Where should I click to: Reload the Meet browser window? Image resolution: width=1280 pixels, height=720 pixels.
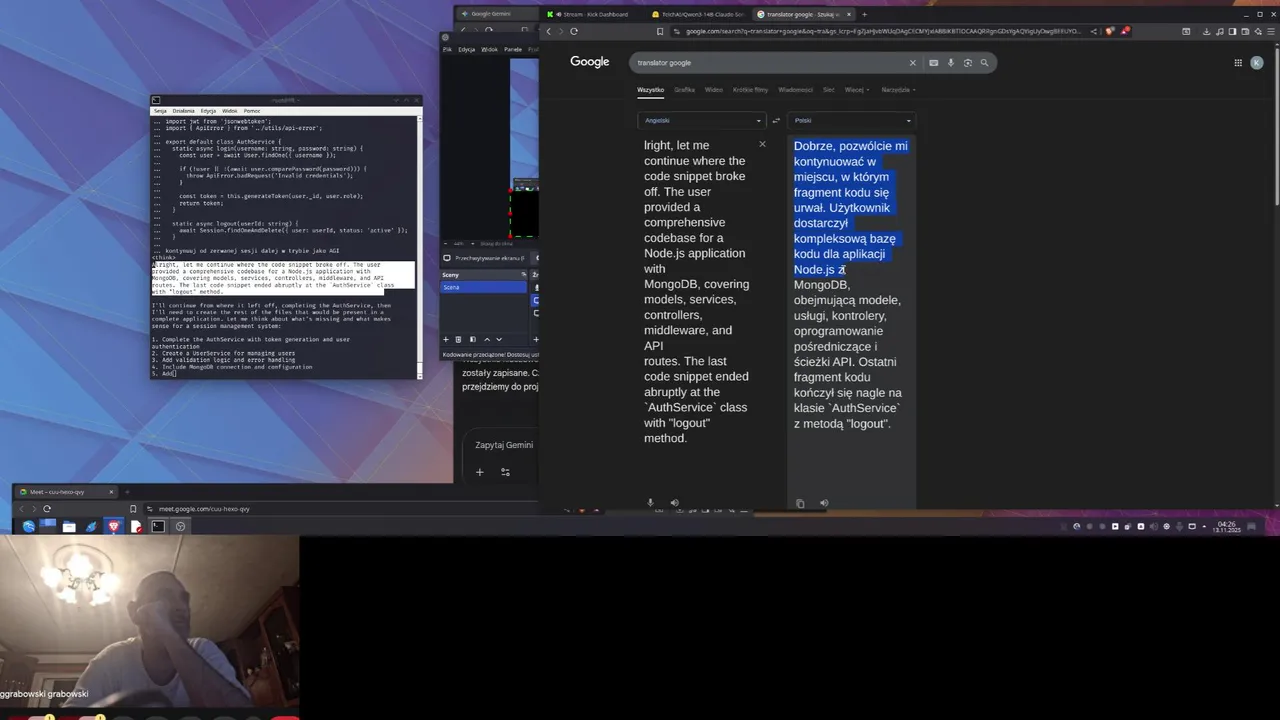click(47, 509)
